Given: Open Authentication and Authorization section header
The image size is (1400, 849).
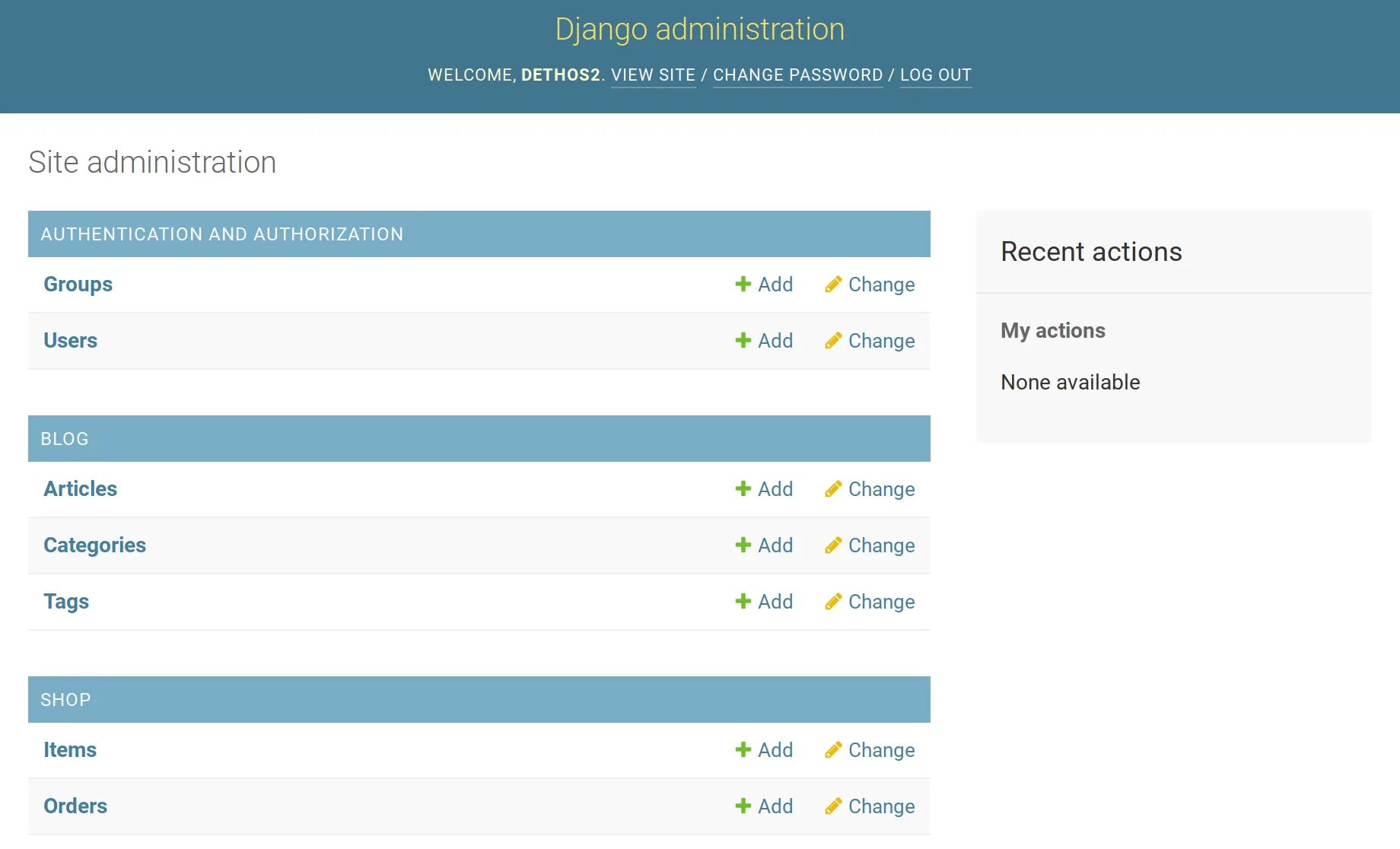Looking at the screenshot, I should click(222, 234).
